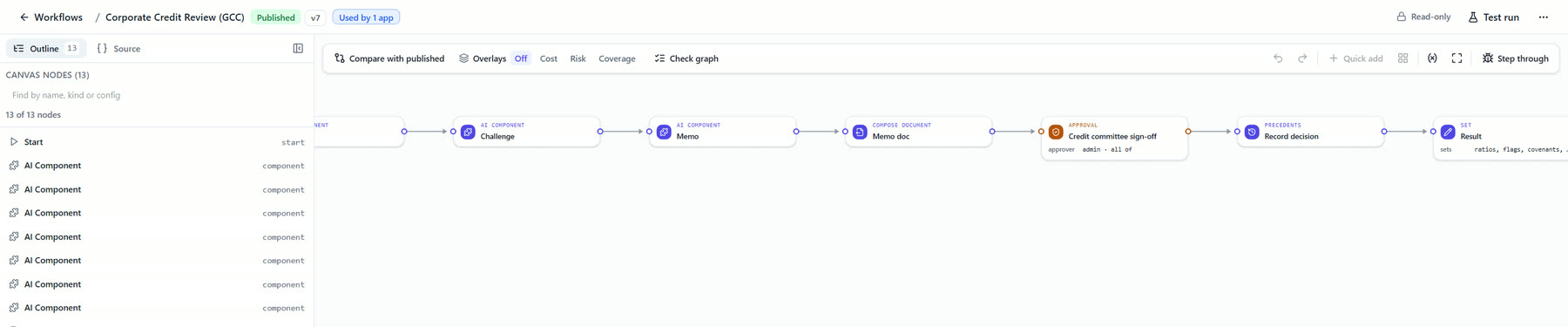1568x327 pixels.
Task: Switch to the Source tab
Action: pos(118,49)
